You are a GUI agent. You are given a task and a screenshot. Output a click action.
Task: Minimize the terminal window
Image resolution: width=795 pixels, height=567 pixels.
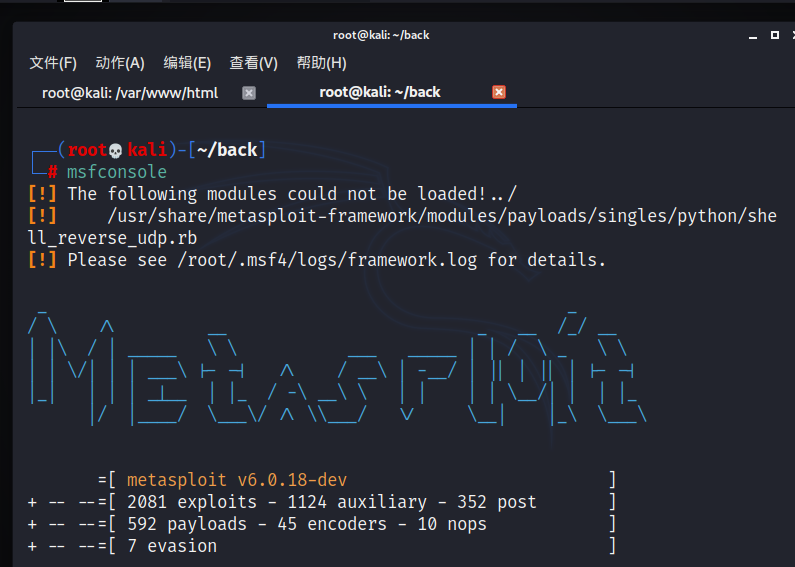tap(752, 35)
